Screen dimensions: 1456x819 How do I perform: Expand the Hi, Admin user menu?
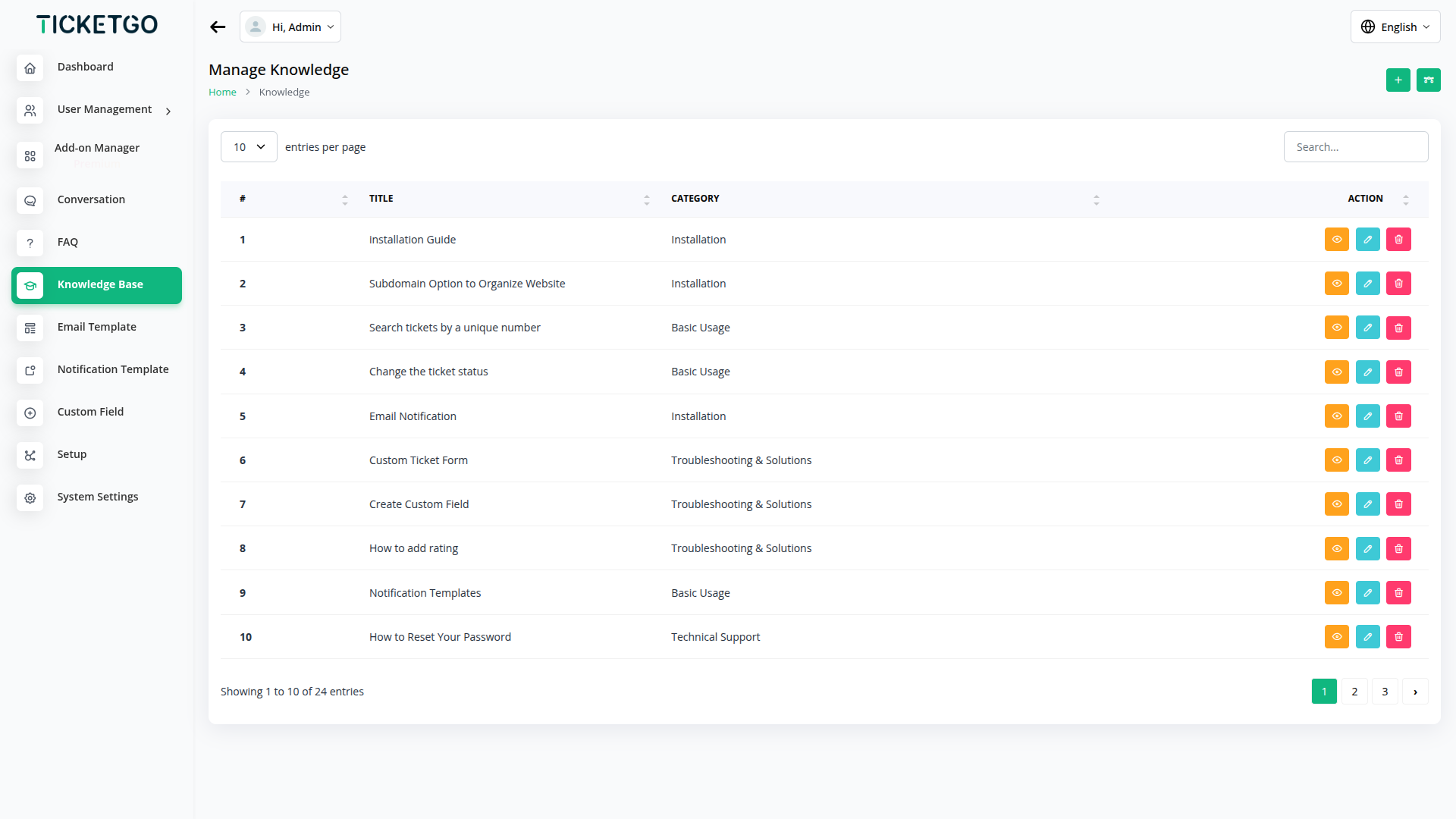pyautogui.click(x=290, y=27)
